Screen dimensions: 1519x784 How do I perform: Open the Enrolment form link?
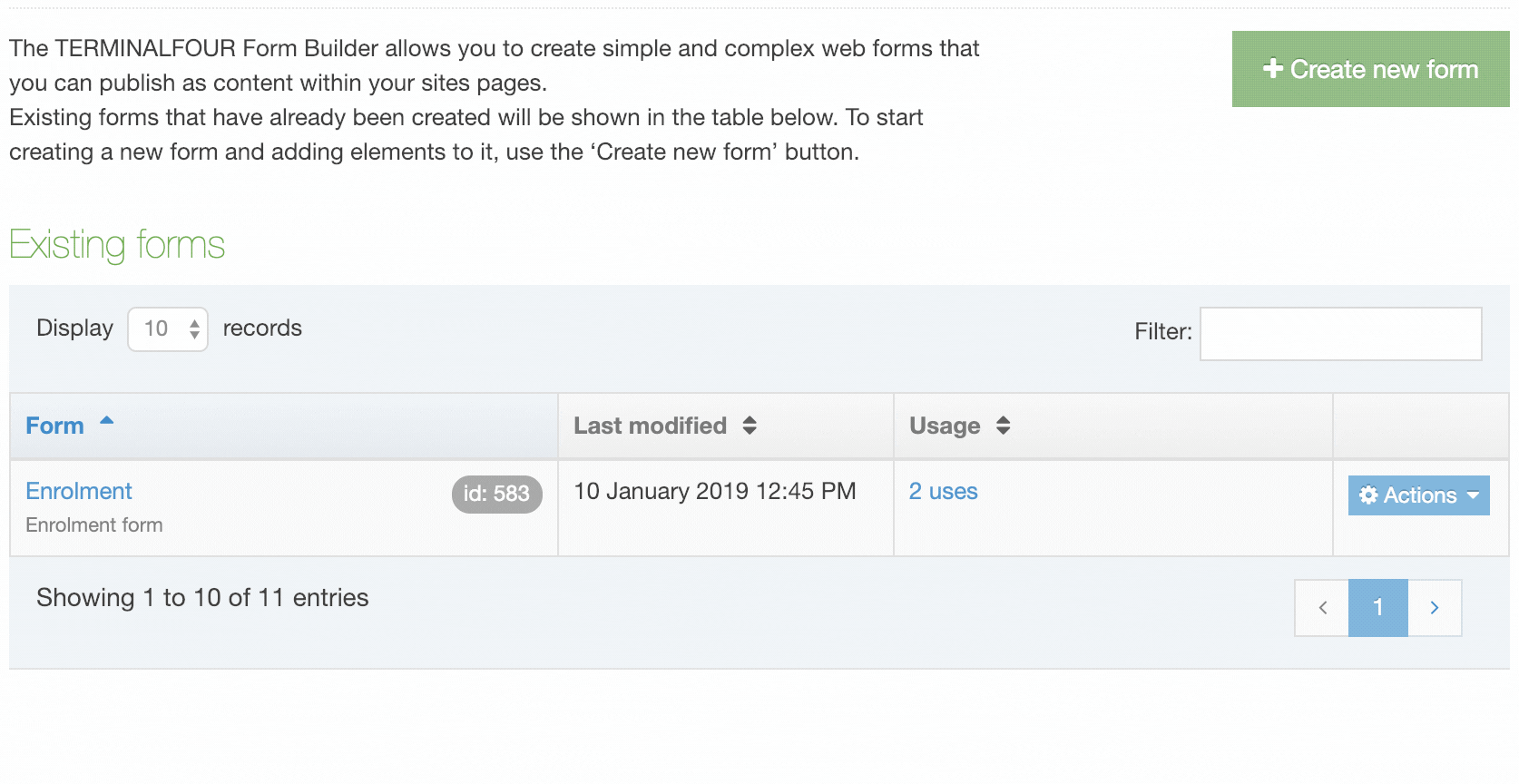click(x=79, y=491)
